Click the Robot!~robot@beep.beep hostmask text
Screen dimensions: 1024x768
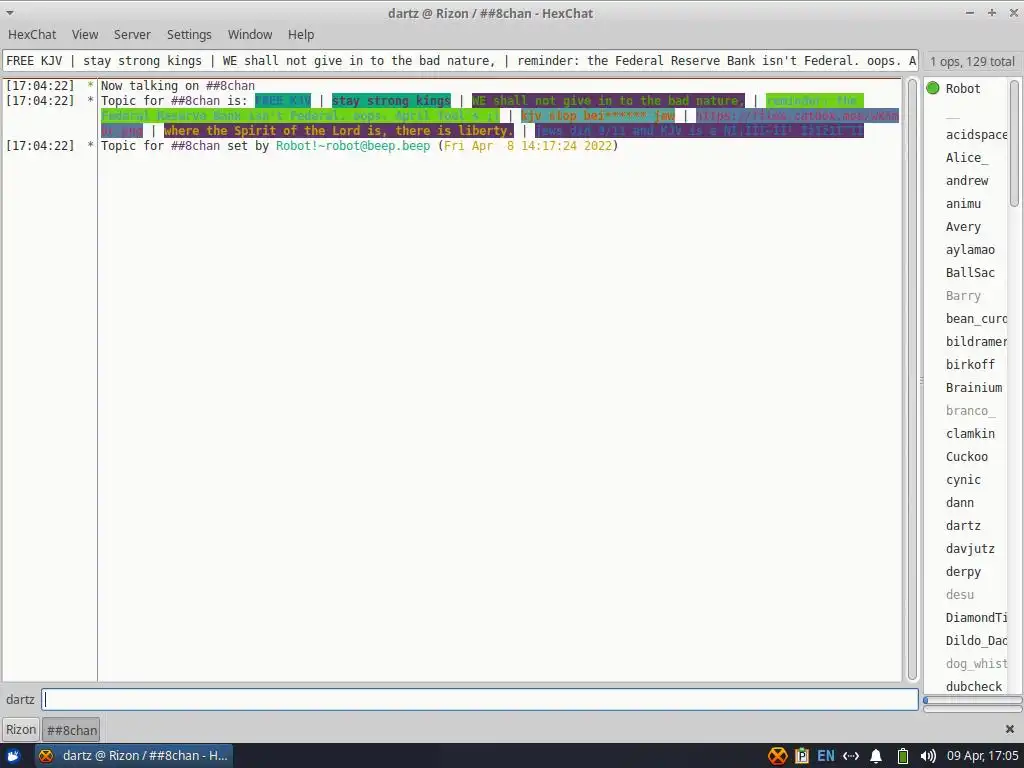click(353, 146)
